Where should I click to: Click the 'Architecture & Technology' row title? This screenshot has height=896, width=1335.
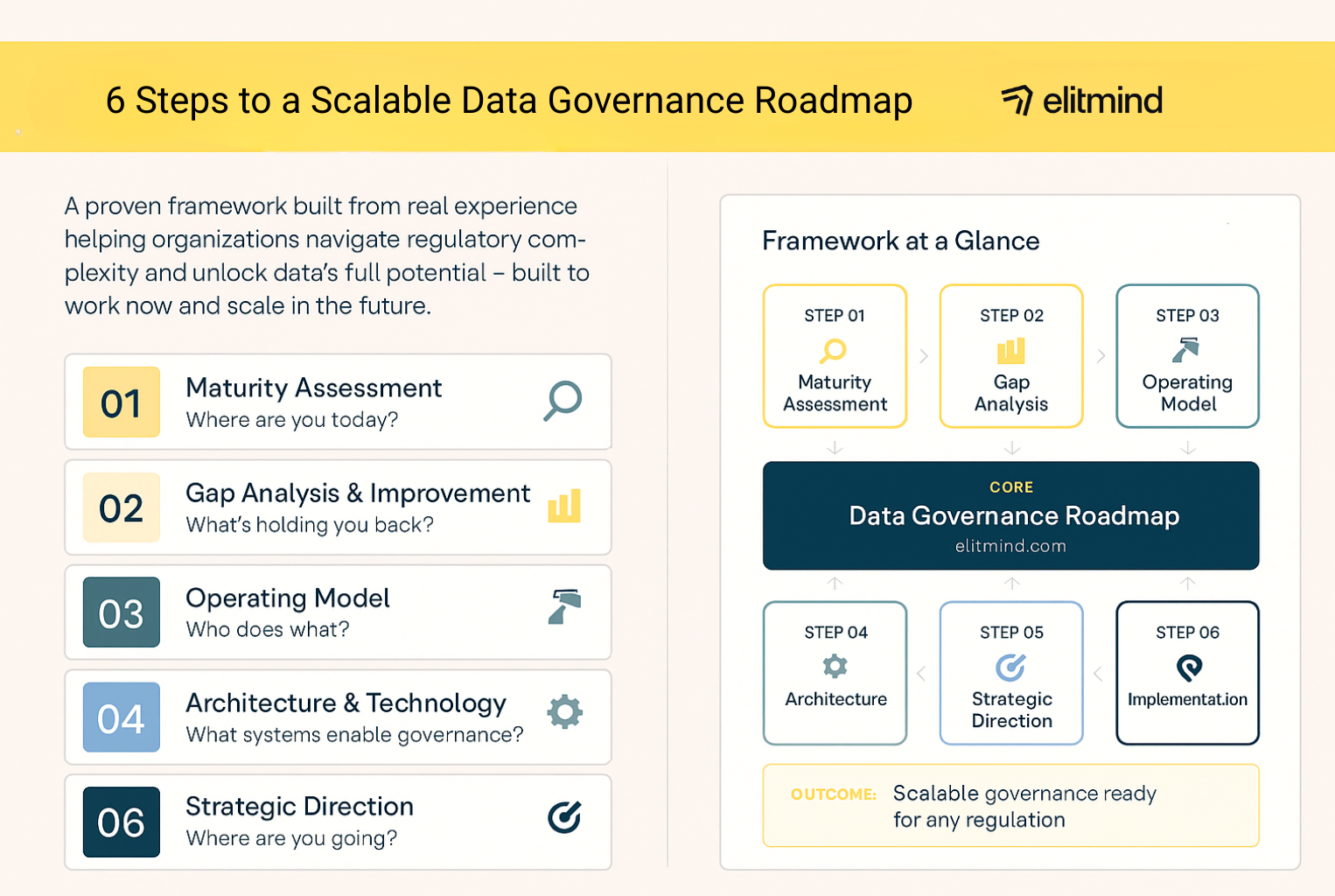click(x=346, y=703)
